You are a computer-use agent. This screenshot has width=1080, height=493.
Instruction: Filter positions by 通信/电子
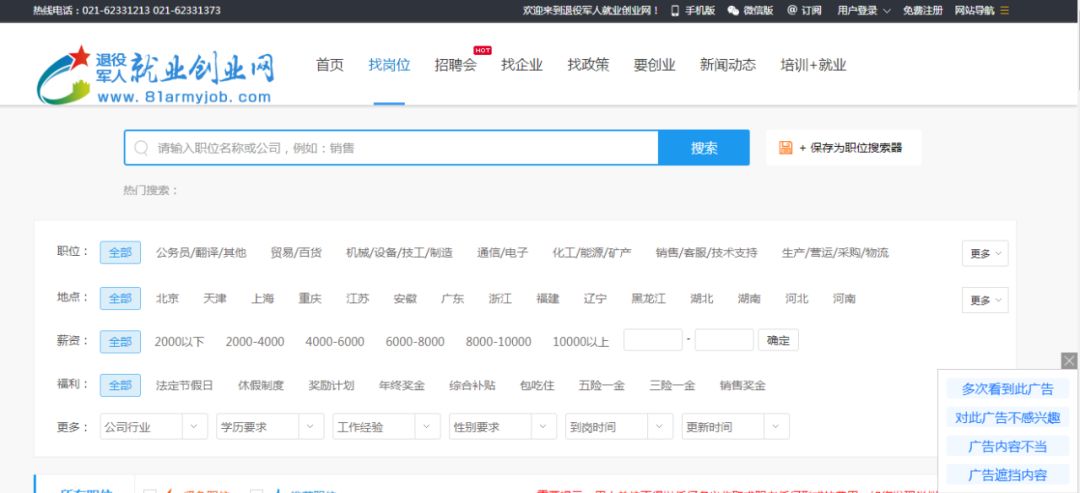coord(503,253)
